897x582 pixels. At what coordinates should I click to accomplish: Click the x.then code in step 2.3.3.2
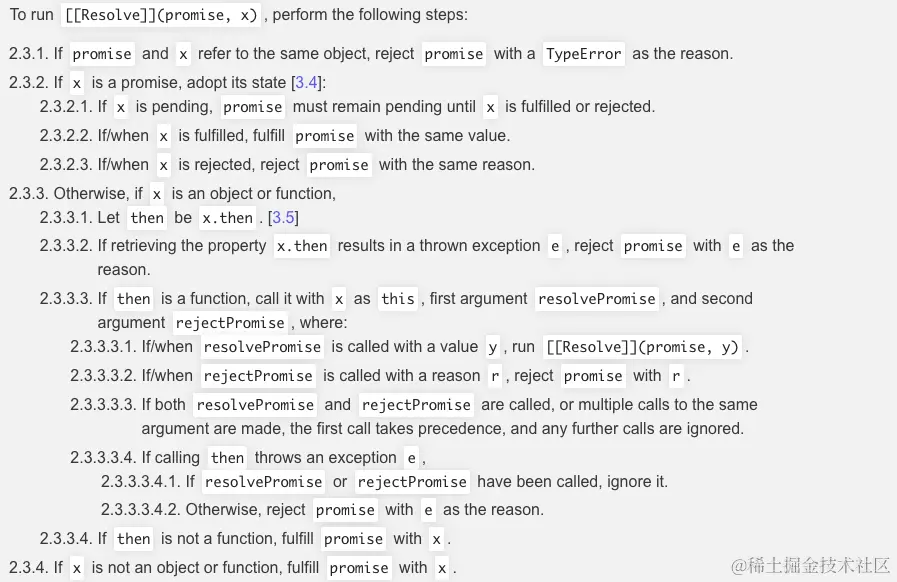(302, 246)
